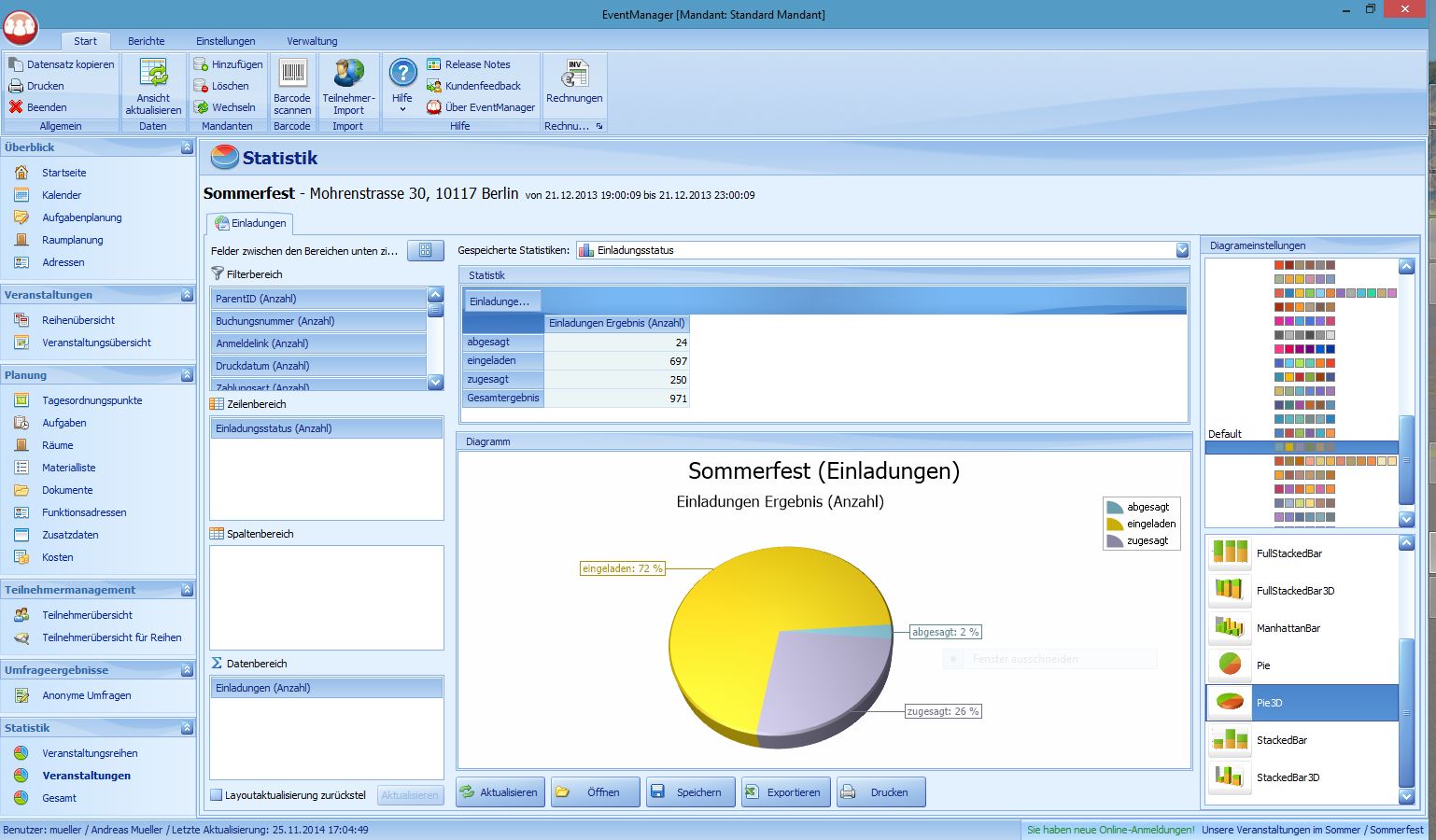Toggle Layoutaktualisierung zurückstellen checkbox
This screenshot has width=1436, height=840.
217,795
